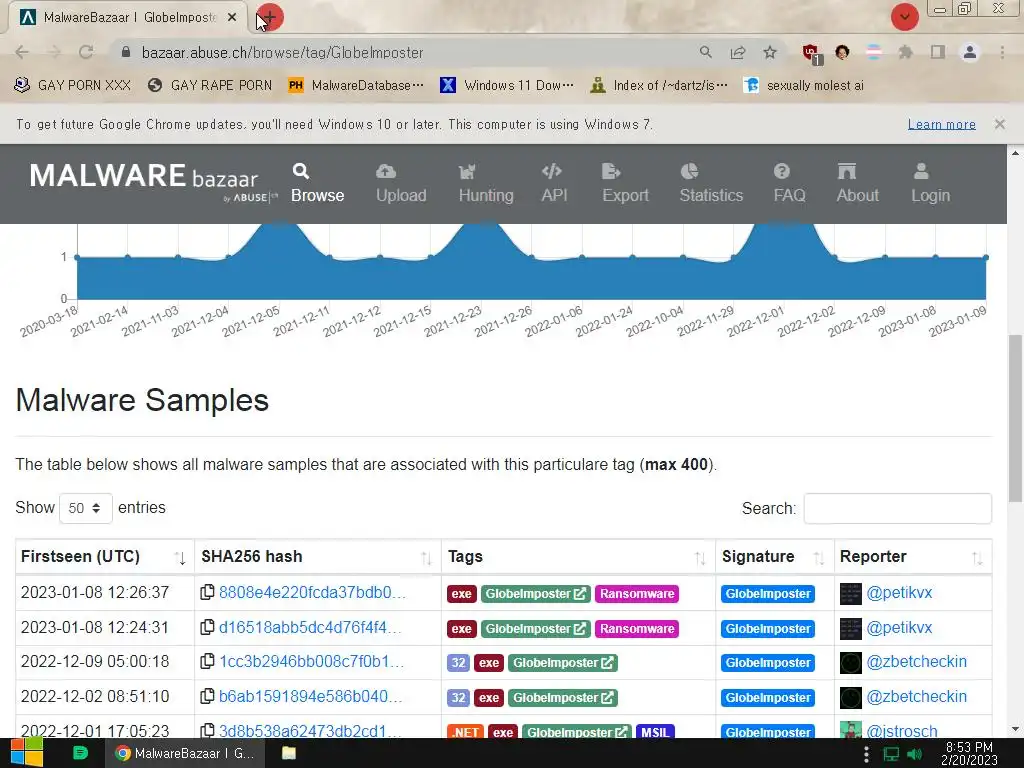Sort table by Reporter column
This screenshot has width=1024, height=768.
coord(912,557)
